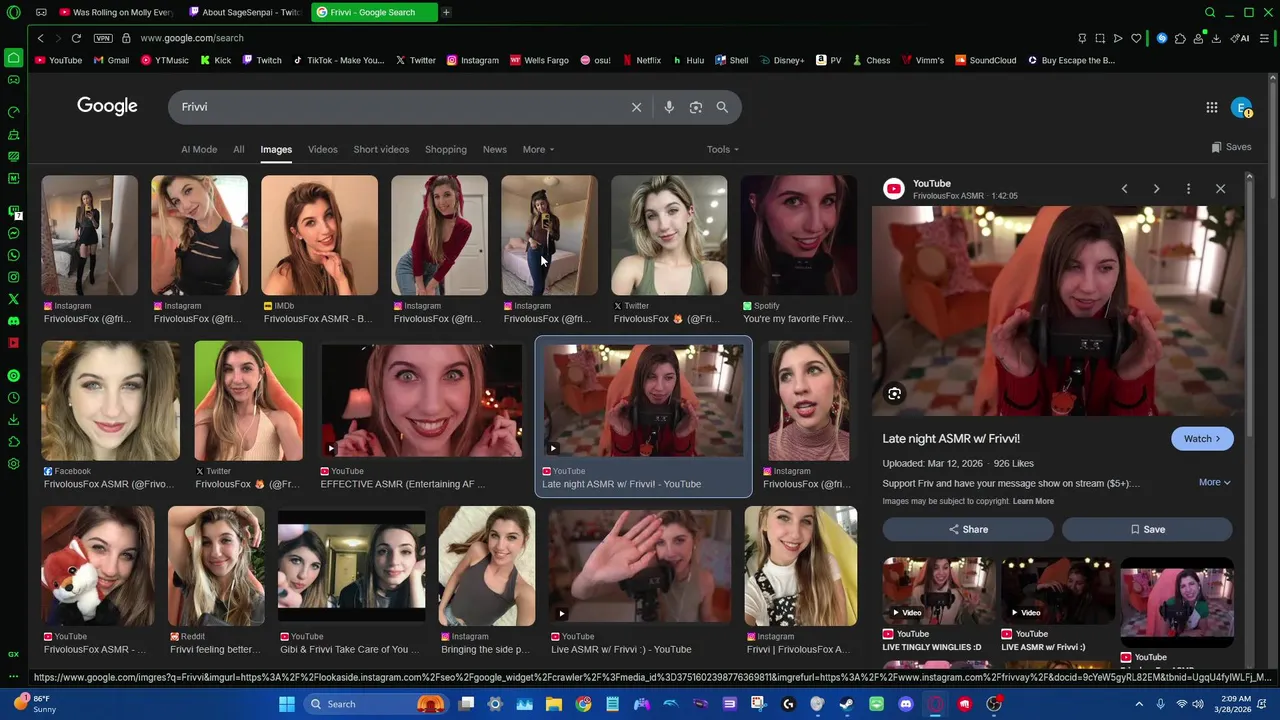Open the AI assistant button in the toolbar
The width and height of the screenshot is (1280, 720).
tap(1240, 38)
